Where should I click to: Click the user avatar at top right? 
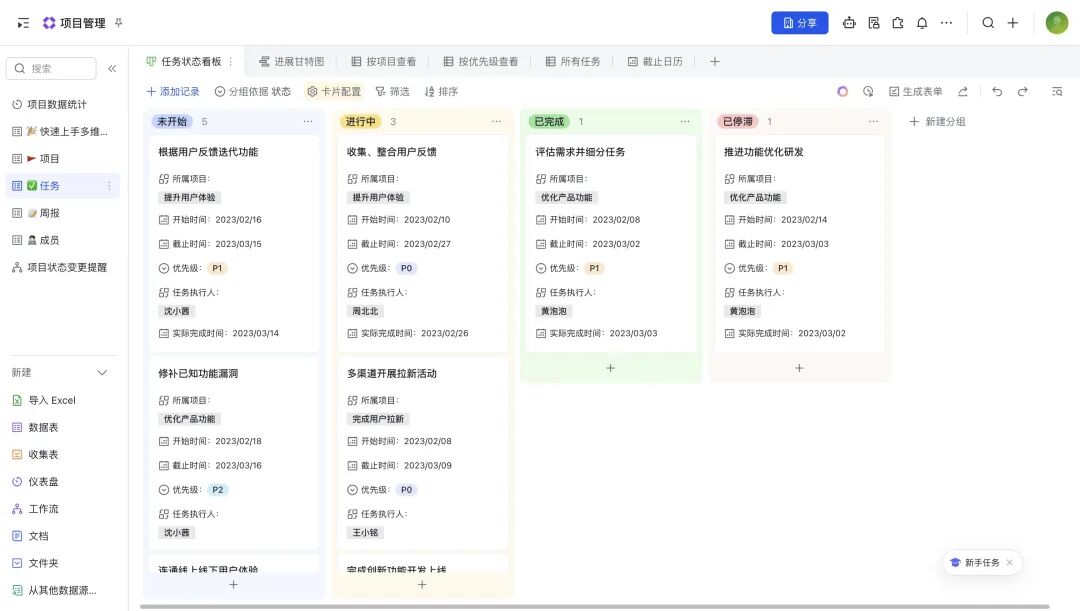click(1057, 23)
